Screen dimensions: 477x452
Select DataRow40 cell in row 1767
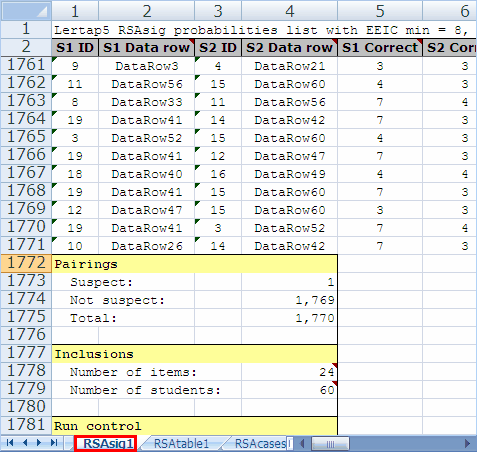147,174
